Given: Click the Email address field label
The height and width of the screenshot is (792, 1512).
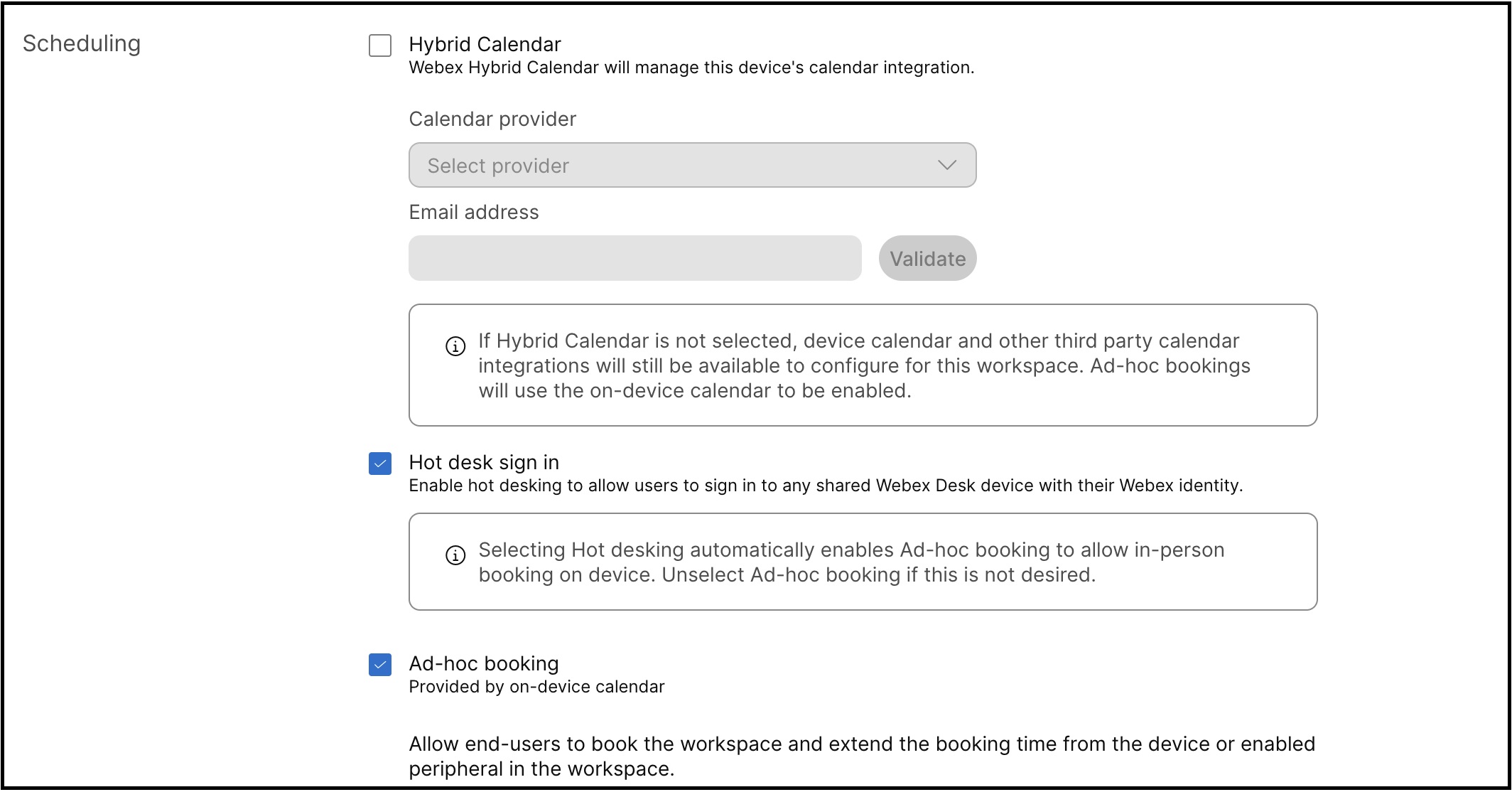Looking at the screenshot, I should pyautogui.click(x=474, y=212).
